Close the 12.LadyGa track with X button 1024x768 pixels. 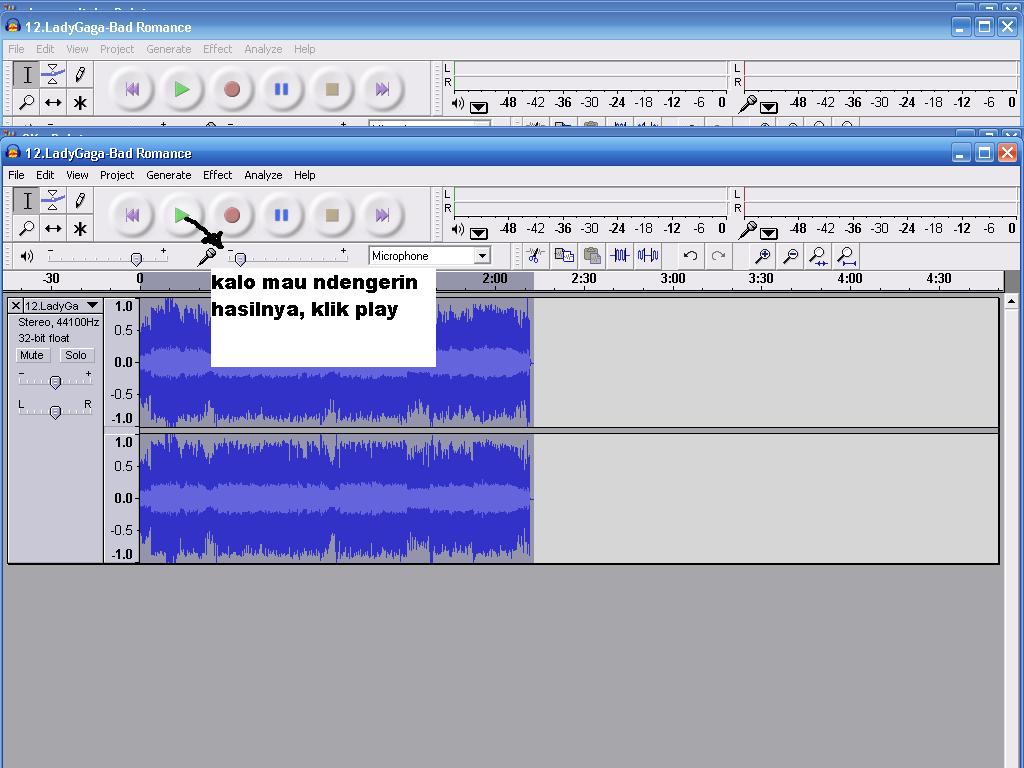16,306
